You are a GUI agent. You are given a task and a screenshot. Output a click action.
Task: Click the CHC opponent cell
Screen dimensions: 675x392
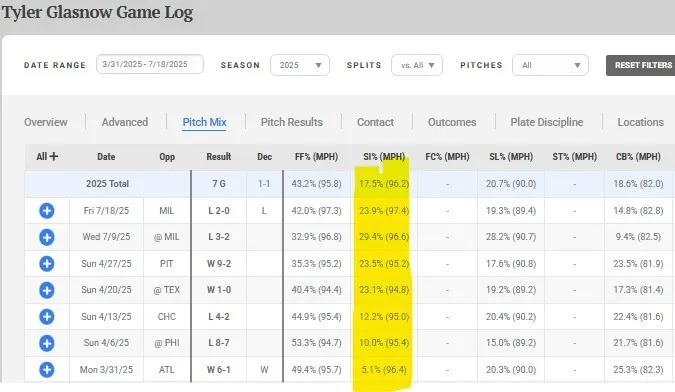click(x=167, y=317)
